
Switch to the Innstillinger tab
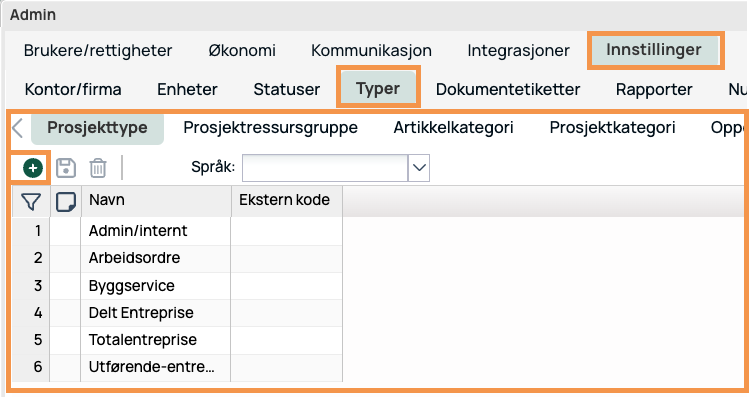point(654,50)
